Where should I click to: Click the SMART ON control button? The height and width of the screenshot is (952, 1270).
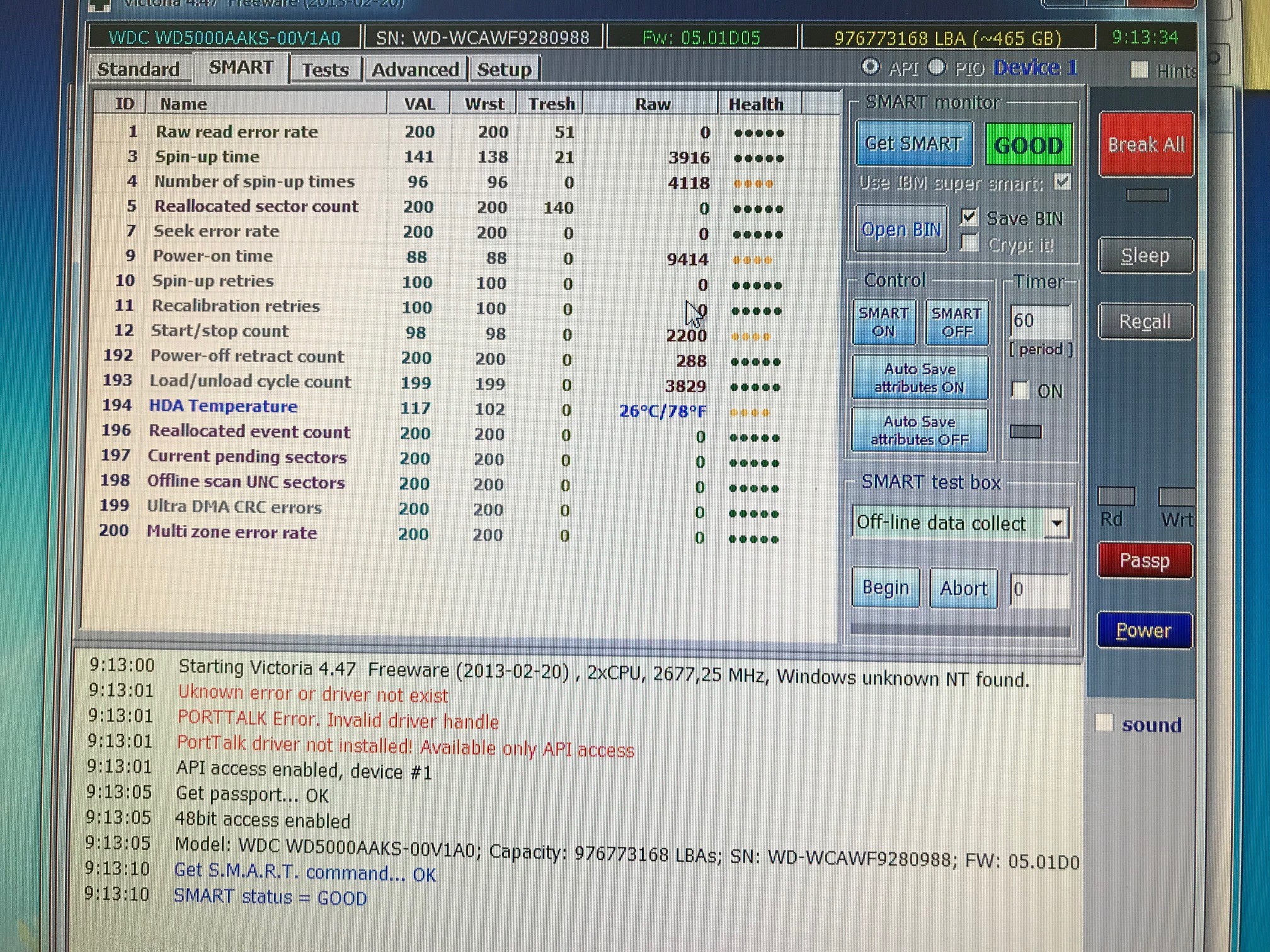(884, 322)
